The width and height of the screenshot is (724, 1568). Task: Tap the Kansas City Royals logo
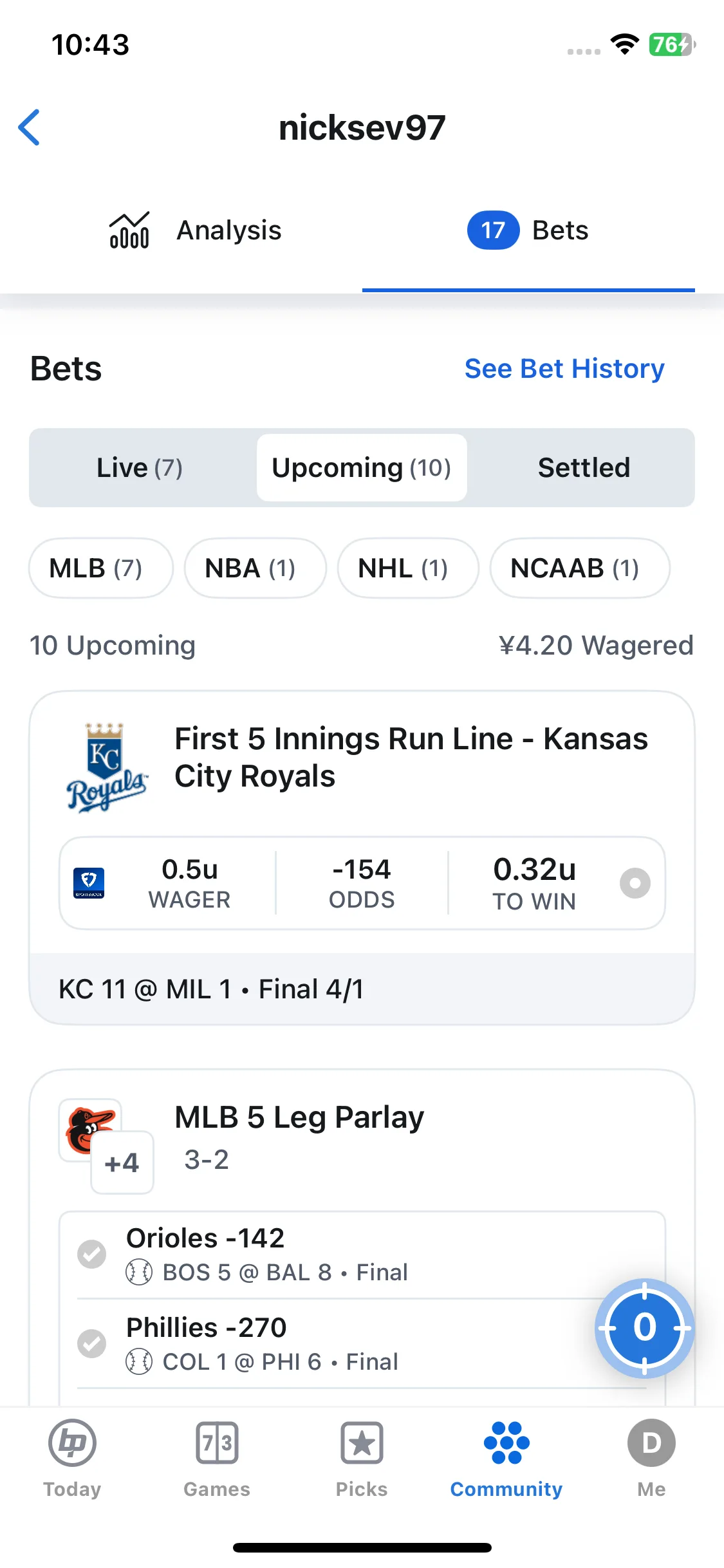tap(107, 767)
